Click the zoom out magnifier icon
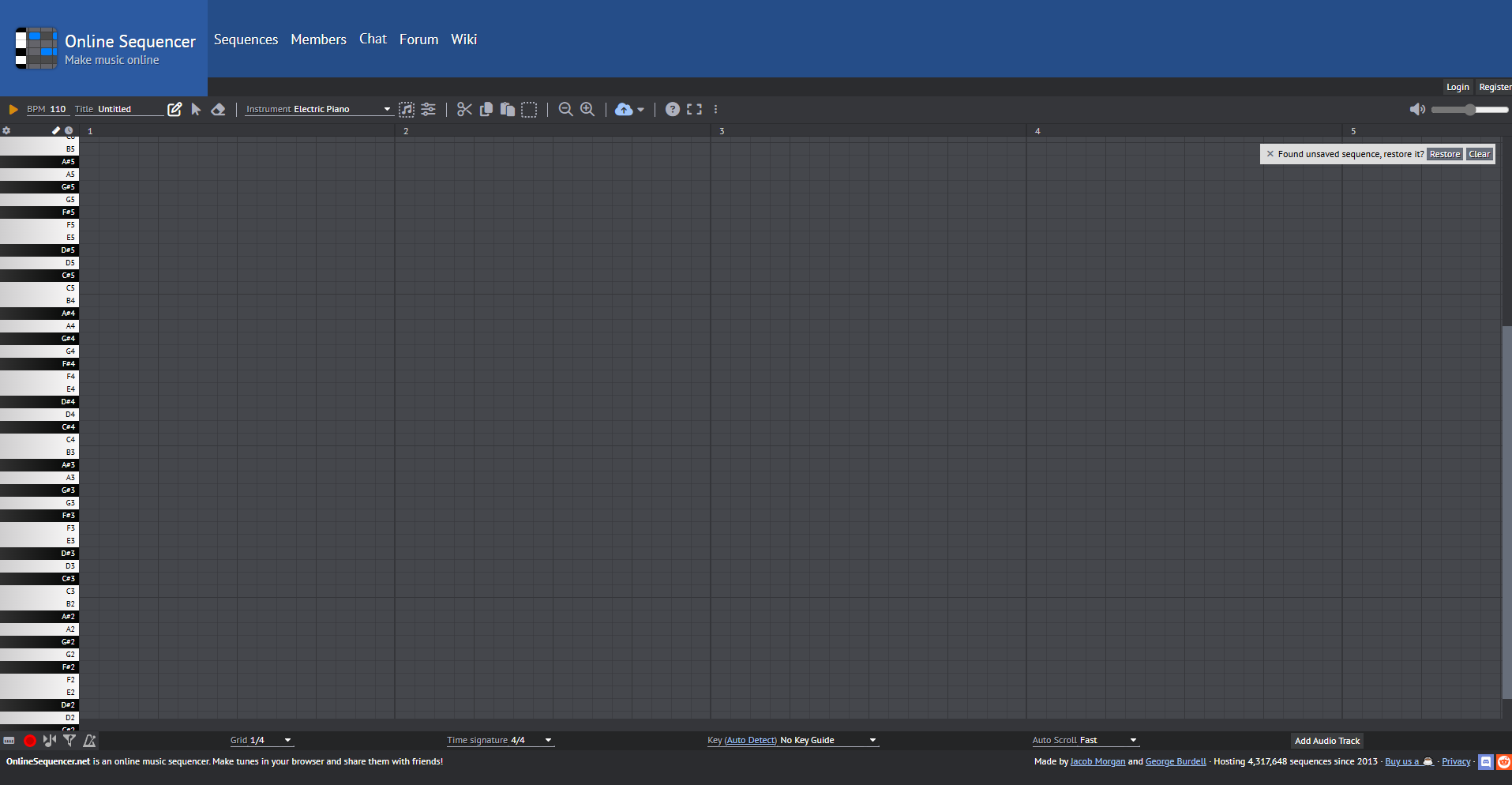 click(565, 110)
